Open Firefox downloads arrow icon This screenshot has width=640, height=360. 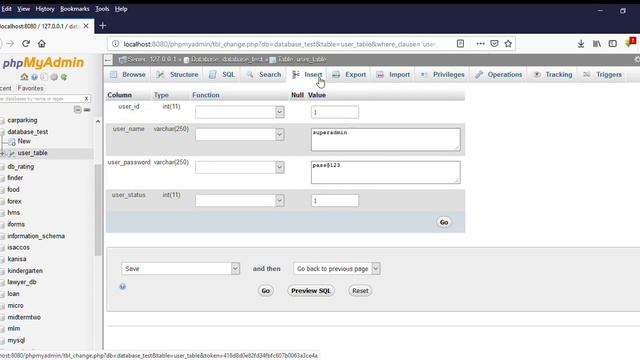click(581, 43)
